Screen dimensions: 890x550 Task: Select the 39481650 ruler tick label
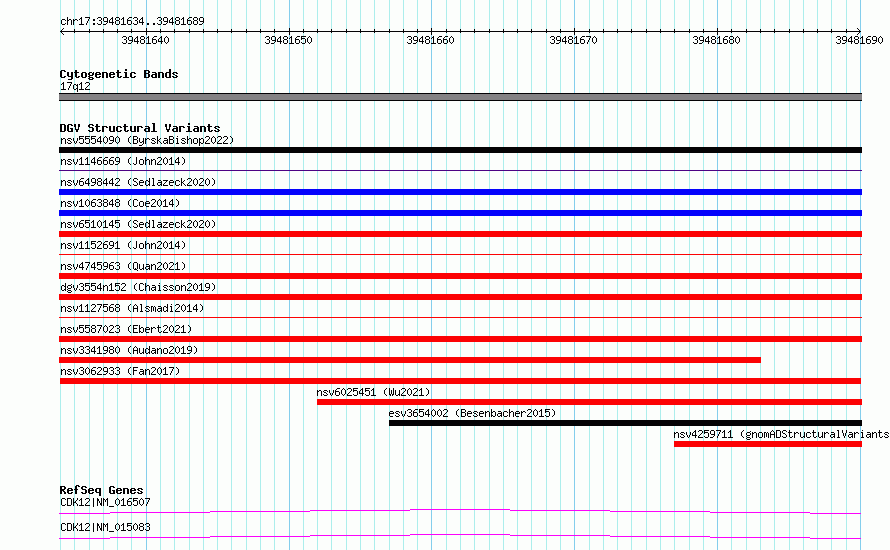[288, 40]
